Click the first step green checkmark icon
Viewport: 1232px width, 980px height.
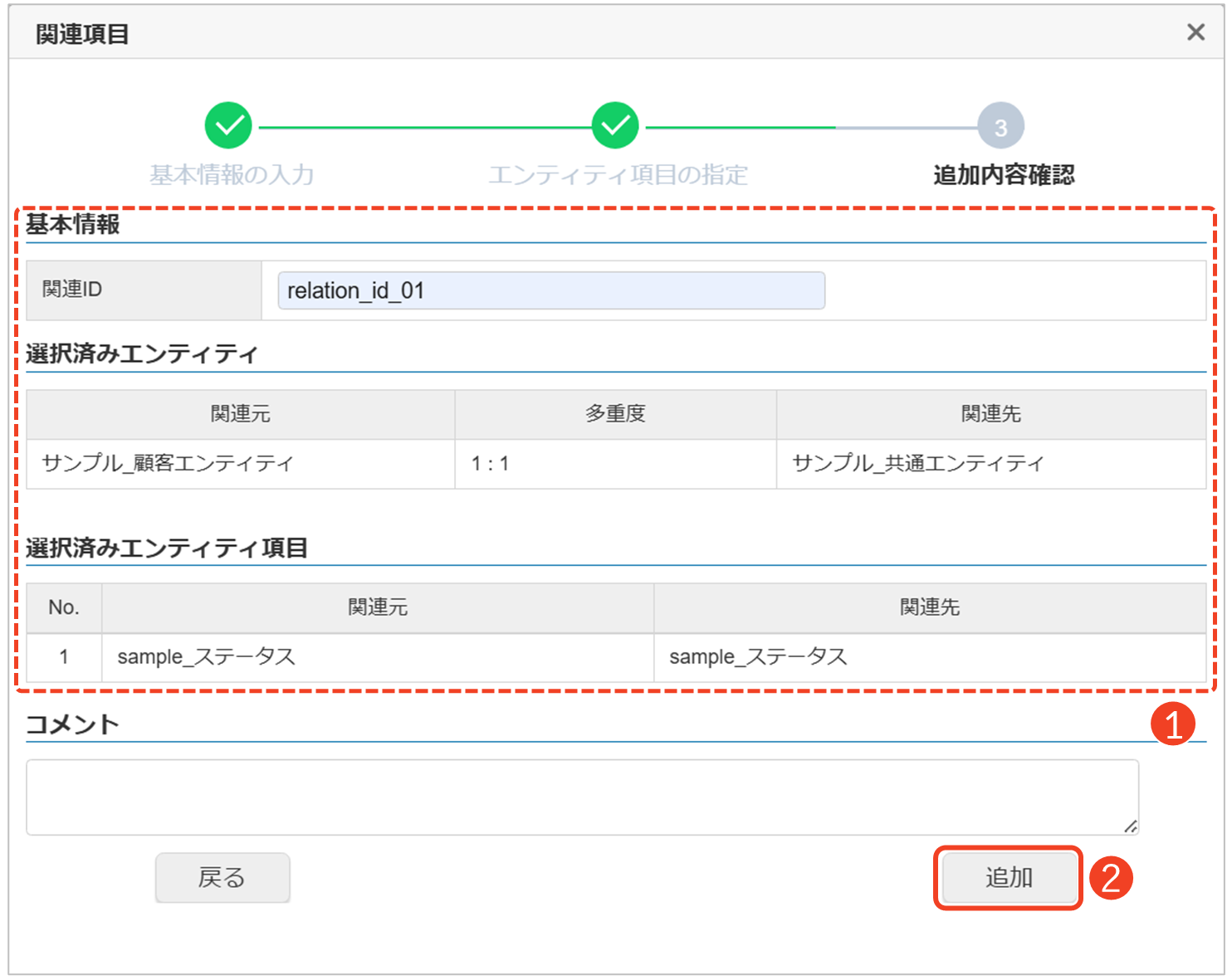[228, 126]
